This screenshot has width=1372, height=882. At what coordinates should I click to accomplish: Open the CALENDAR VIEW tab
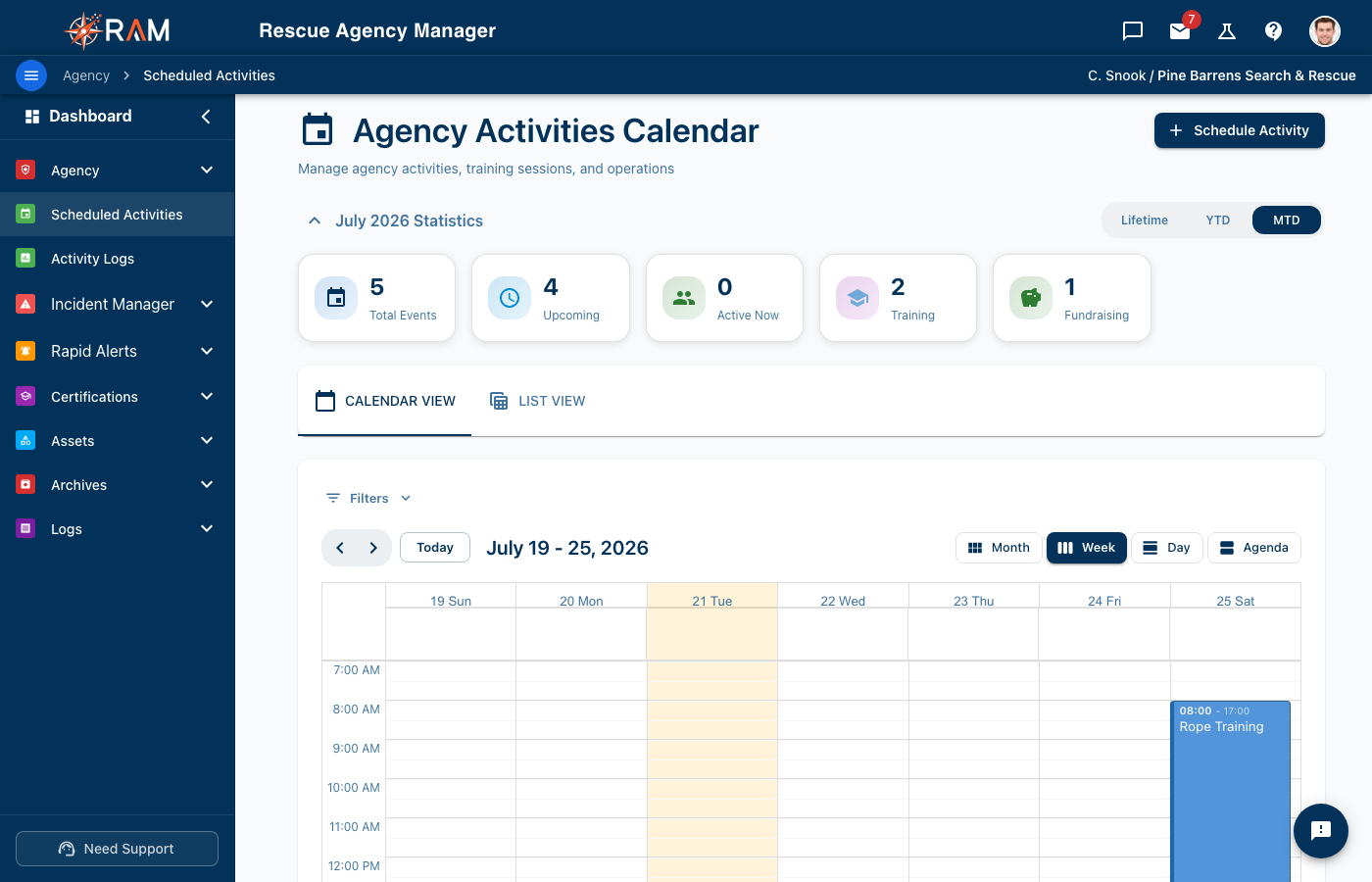(385, 401)
